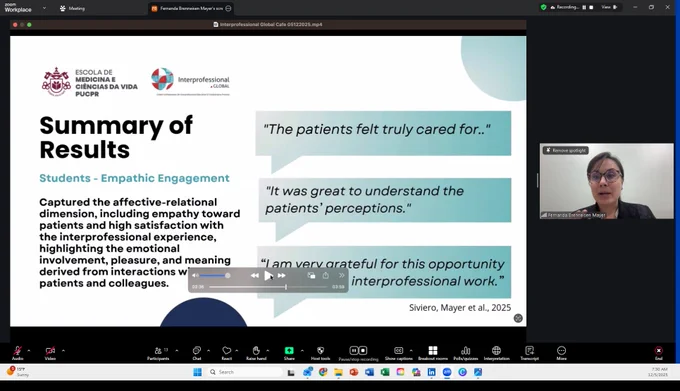Screen dimensions: 680x391
Task: Open the React heart menu
Action: click(x=226, y=350)
